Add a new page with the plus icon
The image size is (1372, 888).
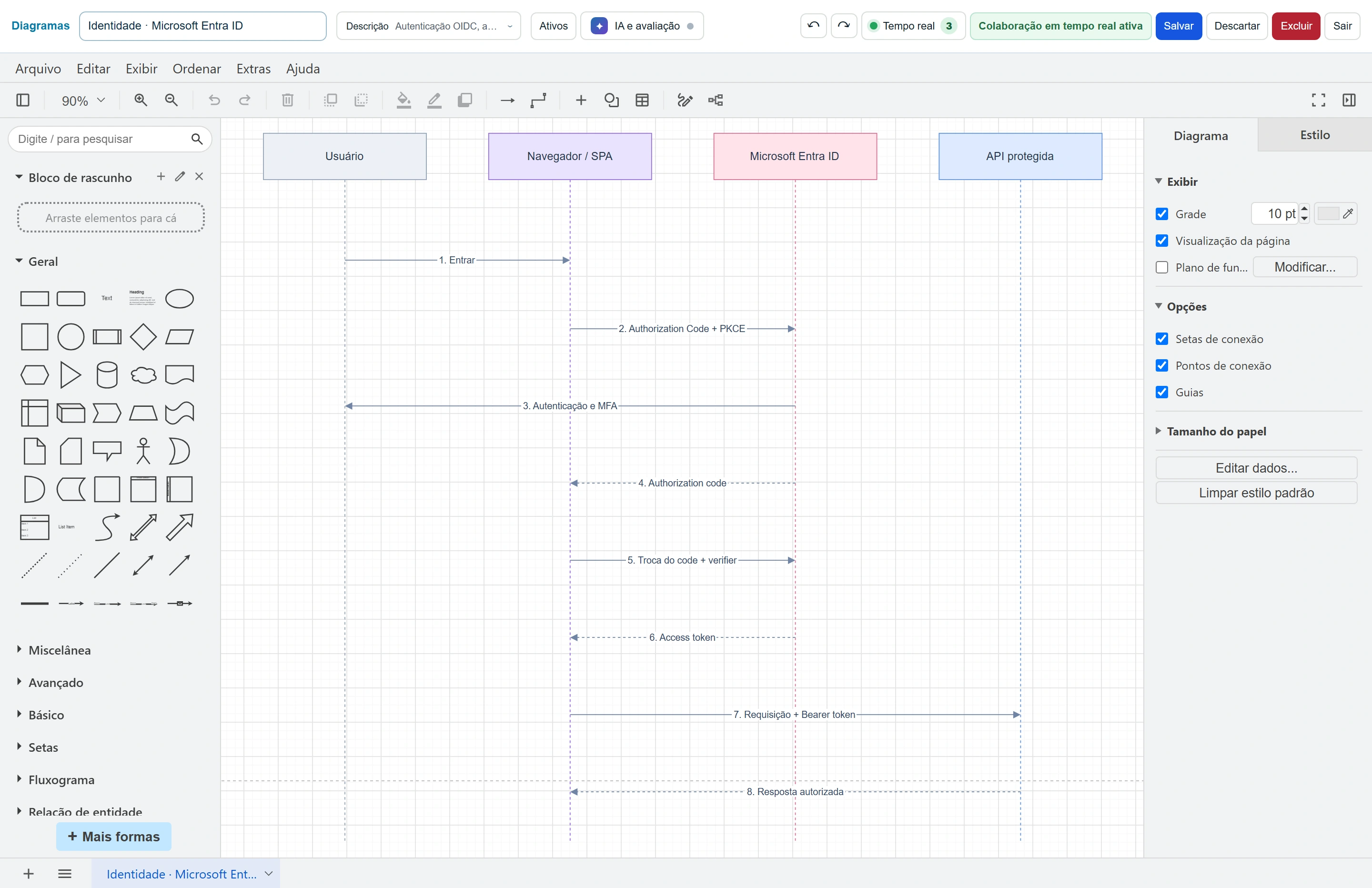[x=28, y=874]
